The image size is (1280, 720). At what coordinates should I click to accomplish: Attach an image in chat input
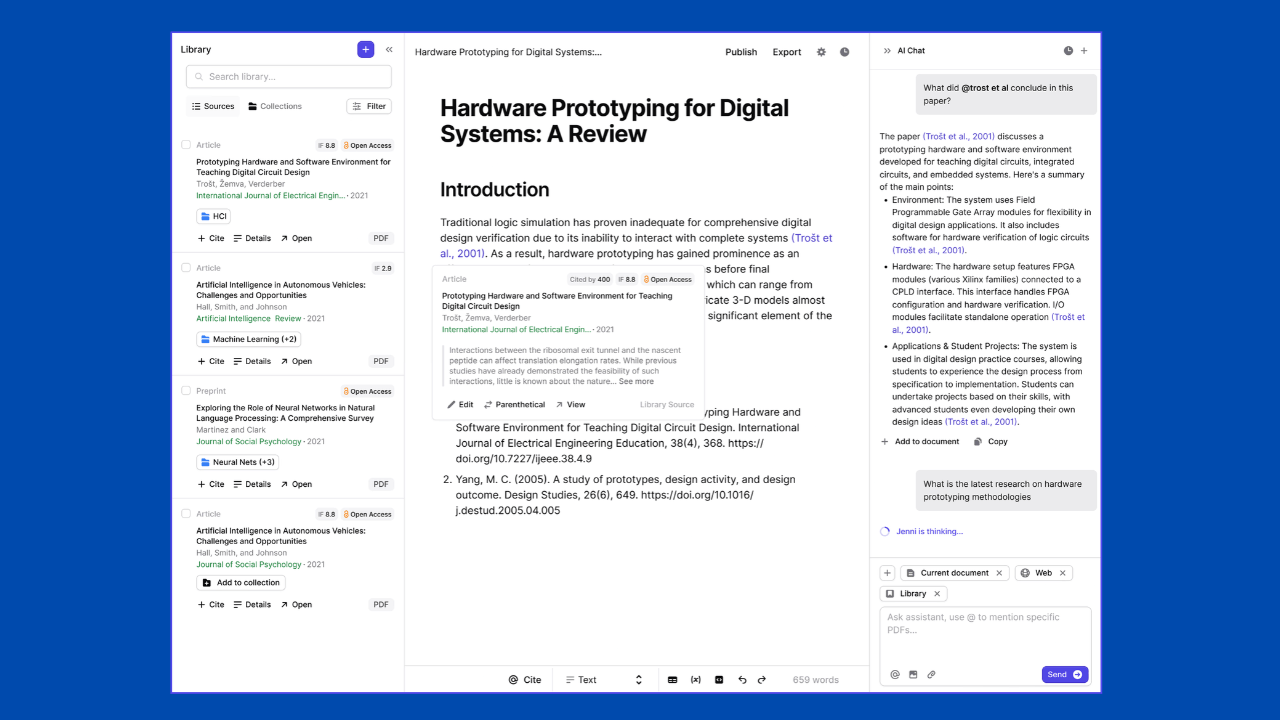(x=913, y=675)
